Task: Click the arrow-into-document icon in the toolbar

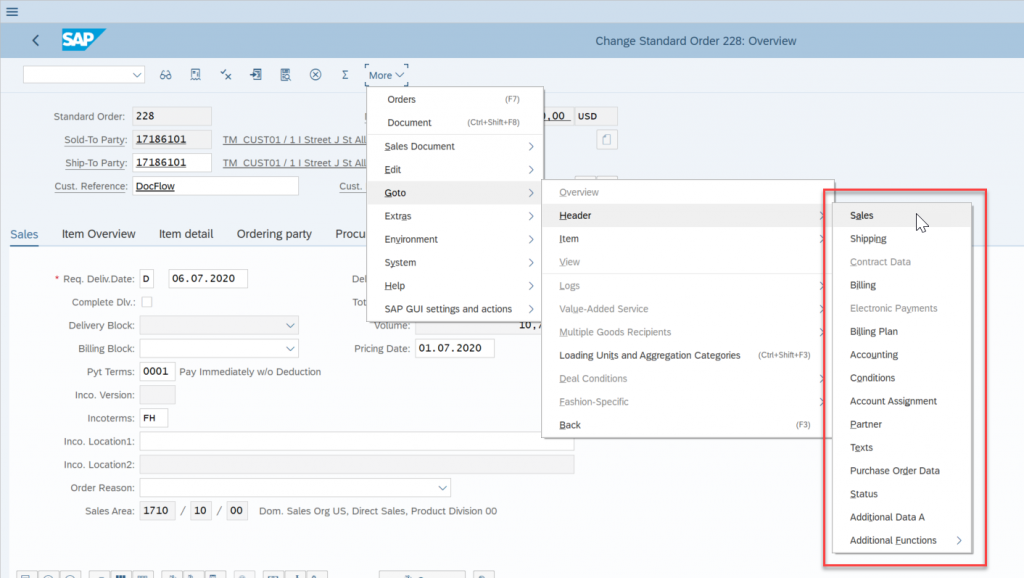Action: pyautogui.click(x=255, y=75)
